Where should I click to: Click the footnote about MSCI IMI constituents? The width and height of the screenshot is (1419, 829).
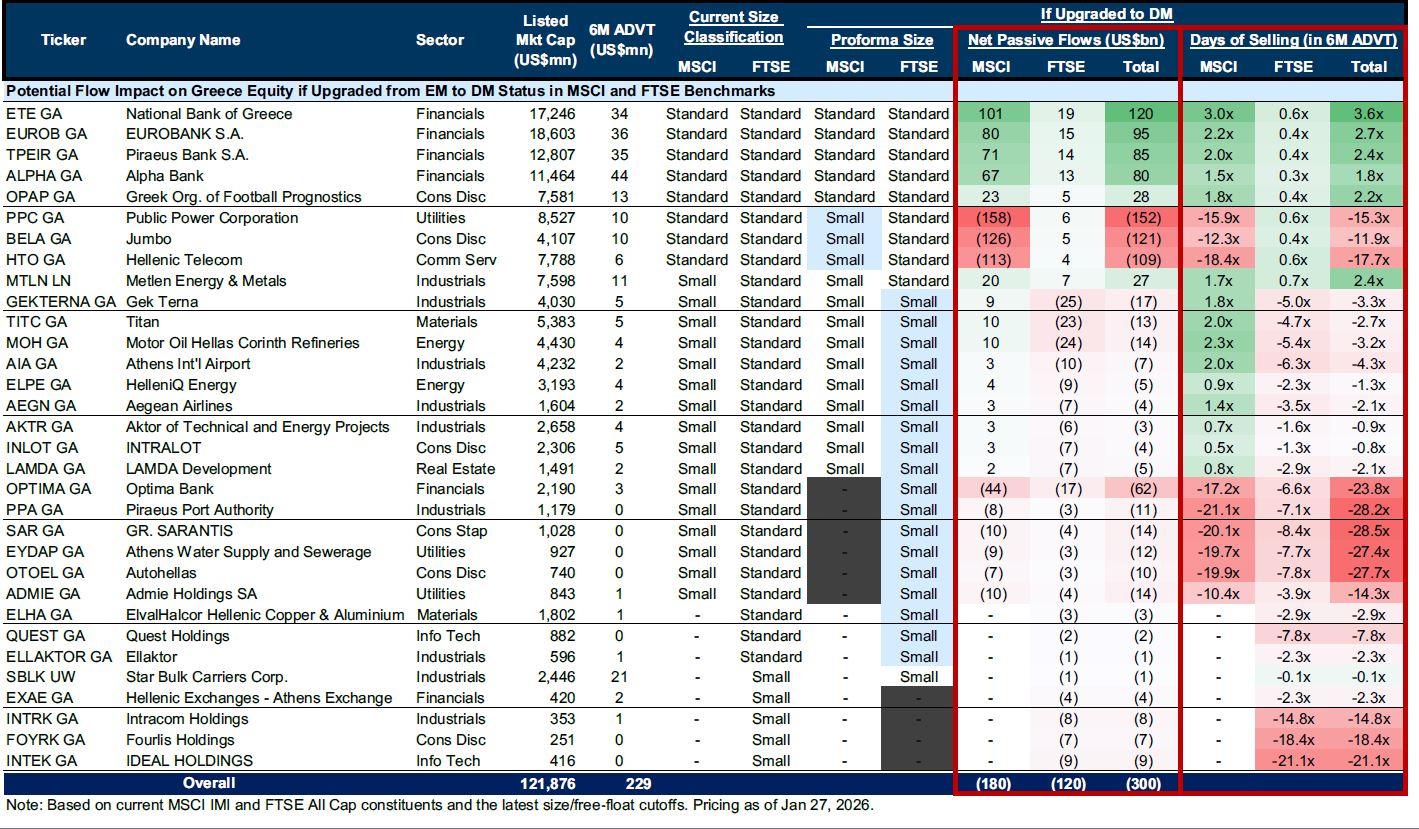coord(439,805)
